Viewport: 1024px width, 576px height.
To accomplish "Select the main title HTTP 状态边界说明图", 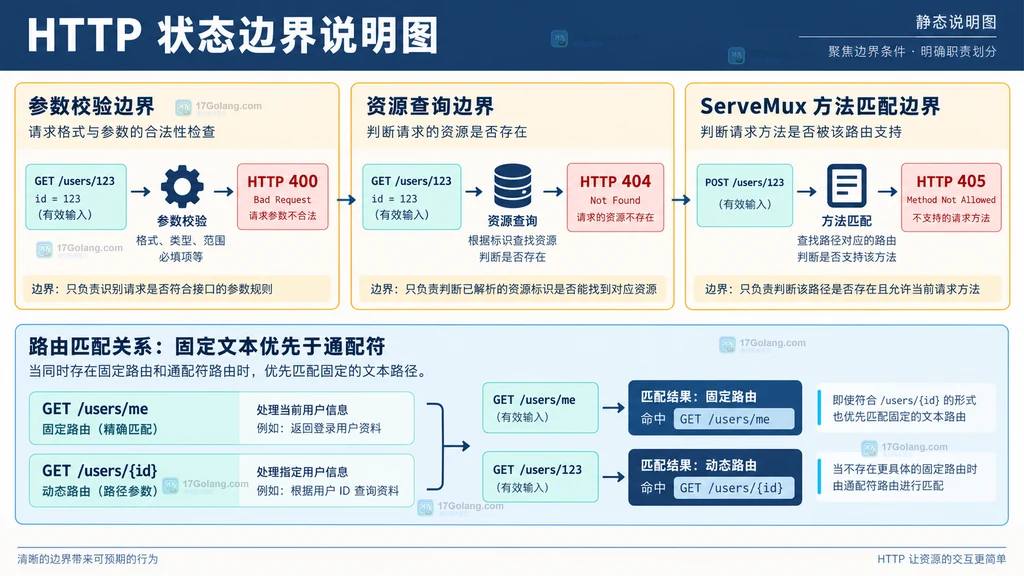I will pyautogui.click(x=232, y=35).
